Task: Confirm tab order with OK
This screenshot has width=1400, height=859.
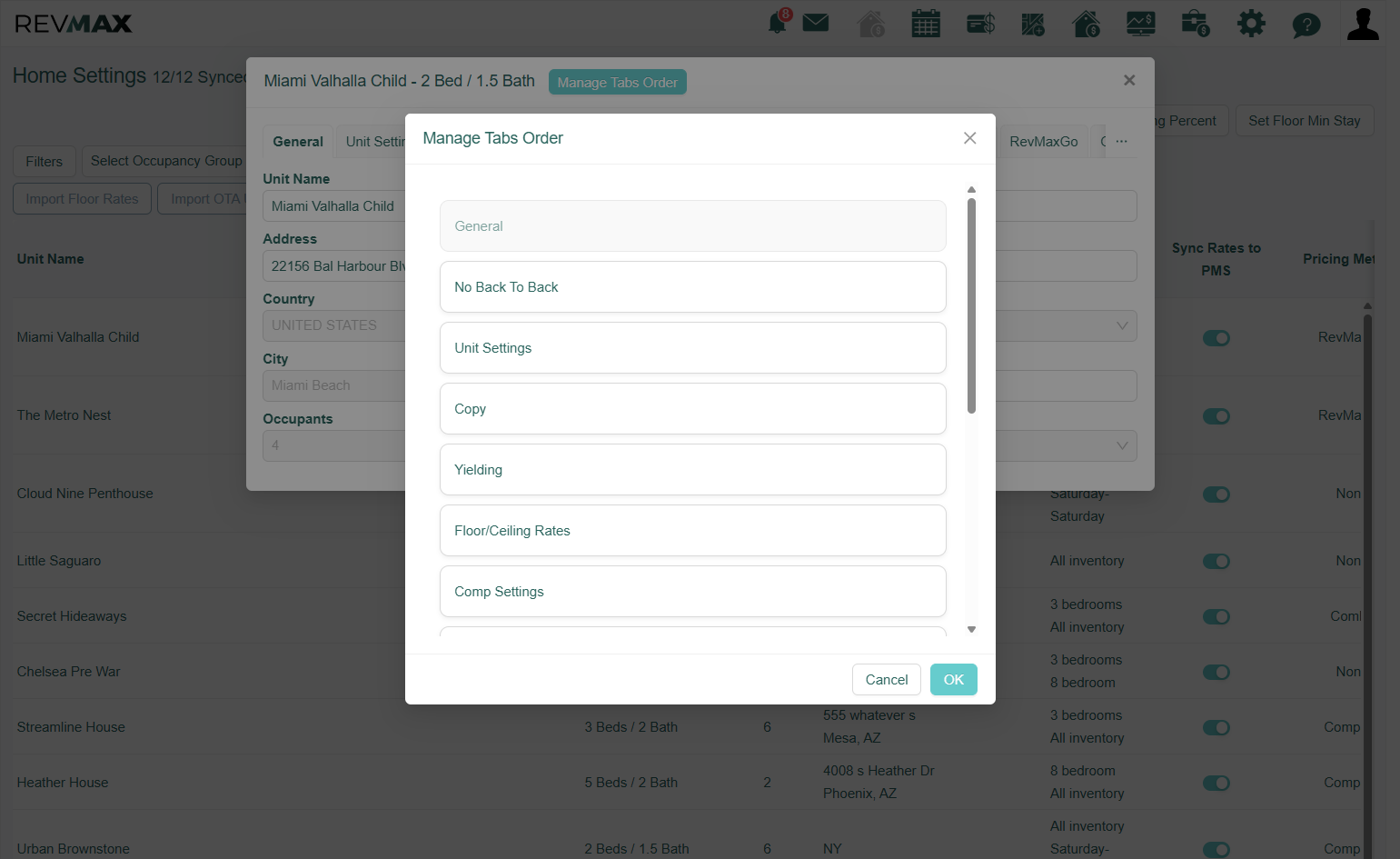Action: [953, 680]
